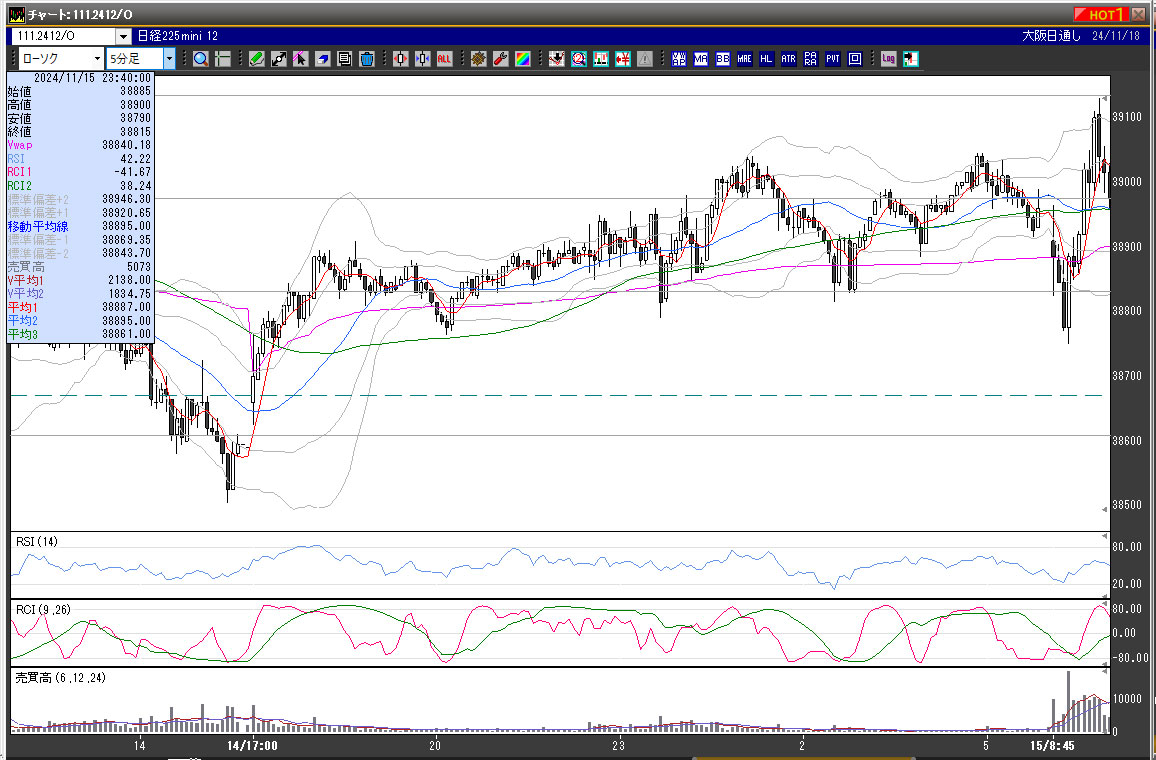Toggle PVT pivot indicator
The width and height of the screenshot is (1156, 760).
tap(833, 59)
